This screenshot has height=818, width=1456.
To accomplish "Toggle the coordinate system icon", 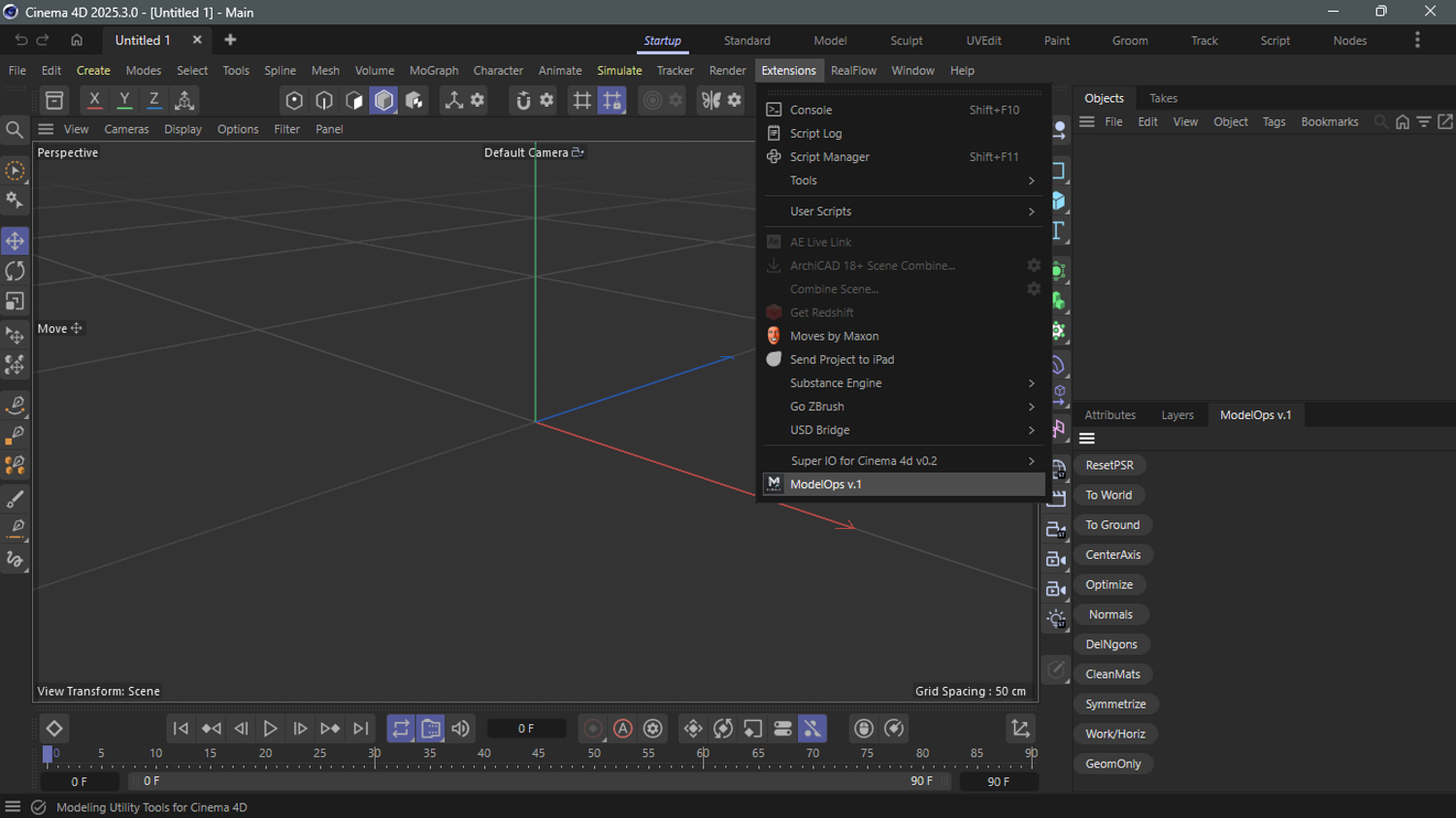I will [184, 100].
